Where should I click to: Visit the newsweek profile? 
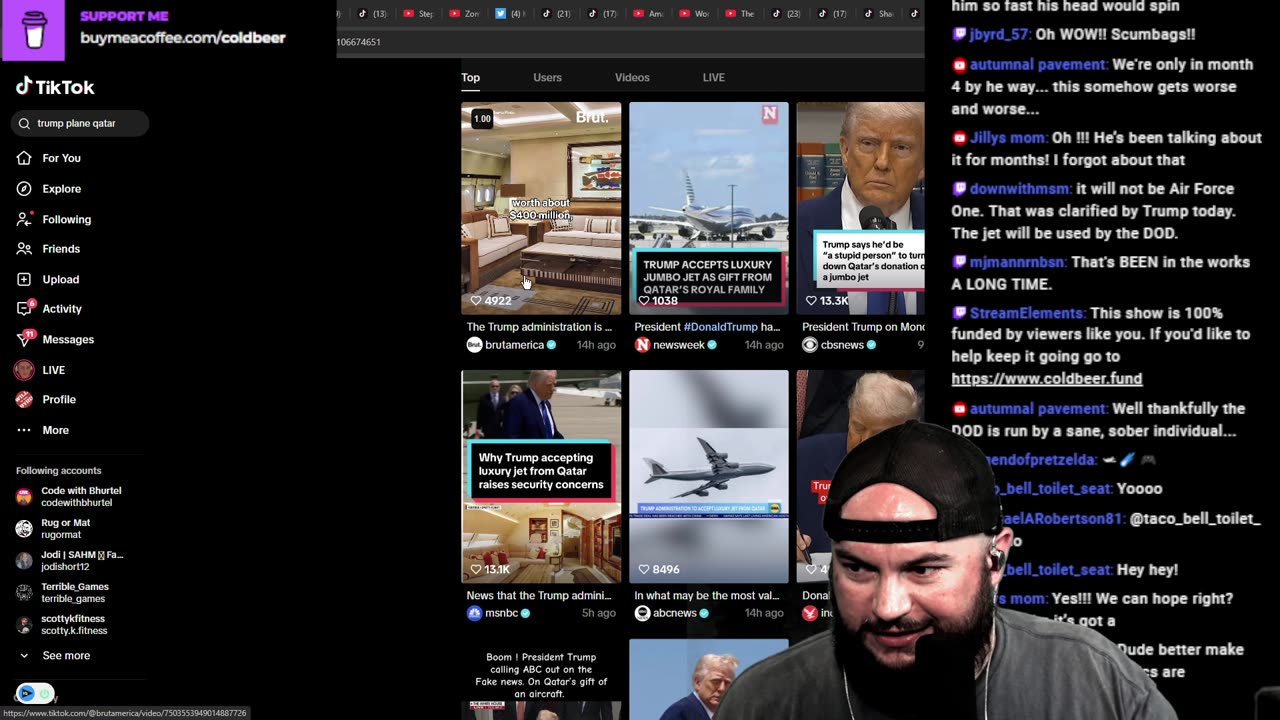pos(678,345)
